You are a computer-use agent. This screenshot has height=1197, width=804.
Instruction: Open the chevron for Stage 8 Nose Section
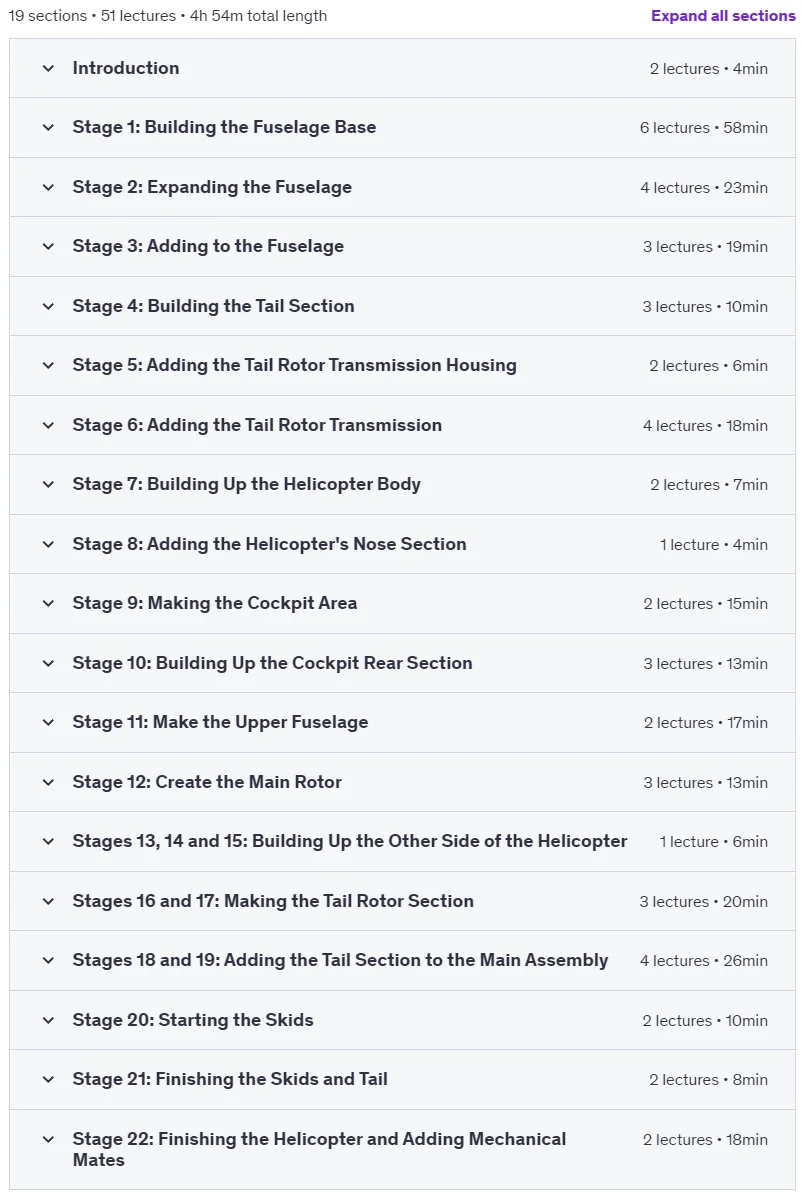click(x=48, y=544)
